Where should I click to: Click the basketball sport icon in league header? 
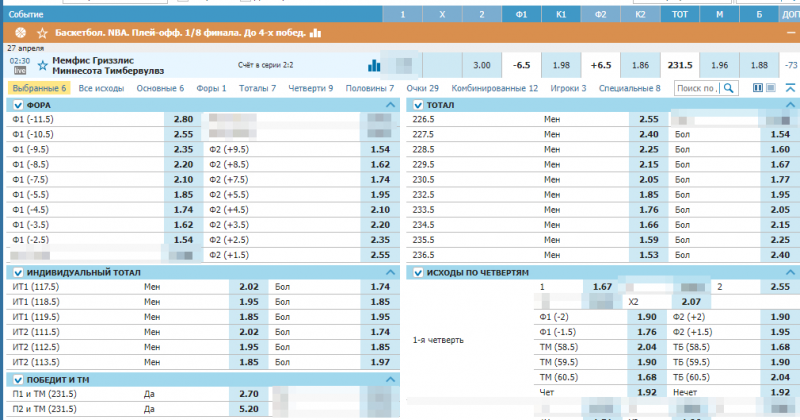pos(20,33)
